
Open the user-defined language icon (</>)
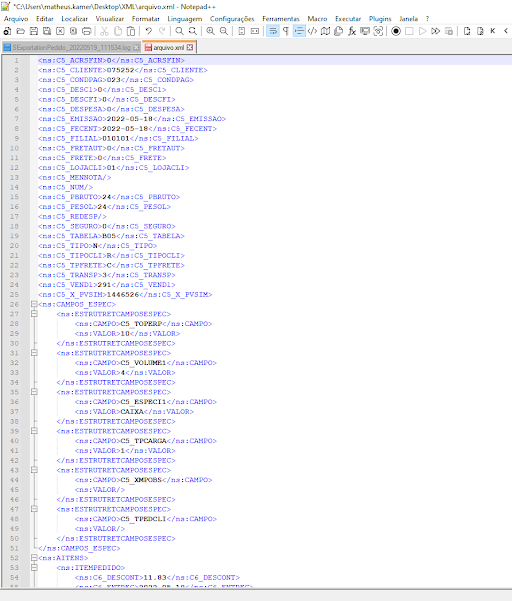tap(312, 31)
